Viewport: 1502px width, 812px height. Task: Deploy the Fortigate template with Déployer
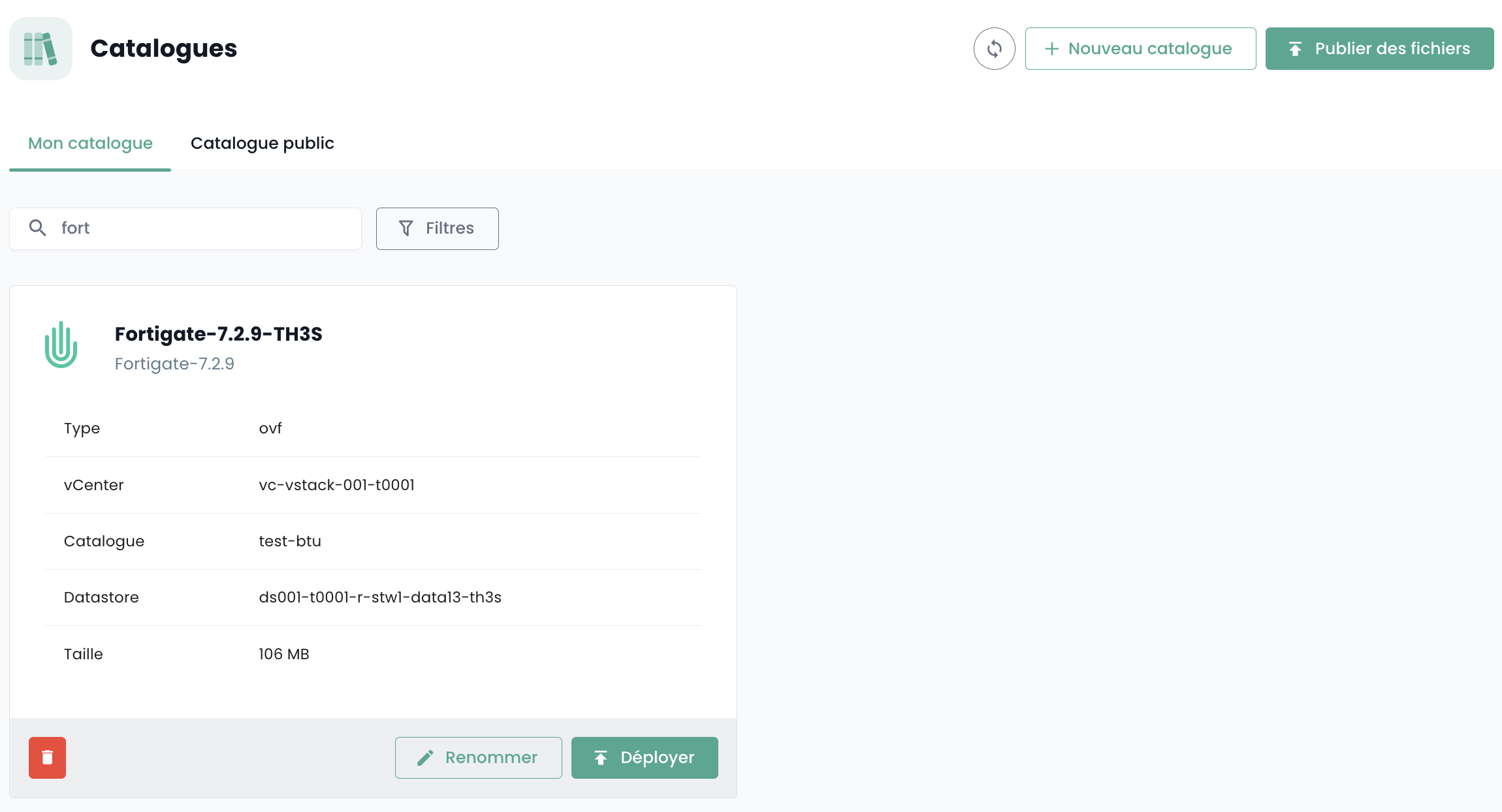point(645,757)
